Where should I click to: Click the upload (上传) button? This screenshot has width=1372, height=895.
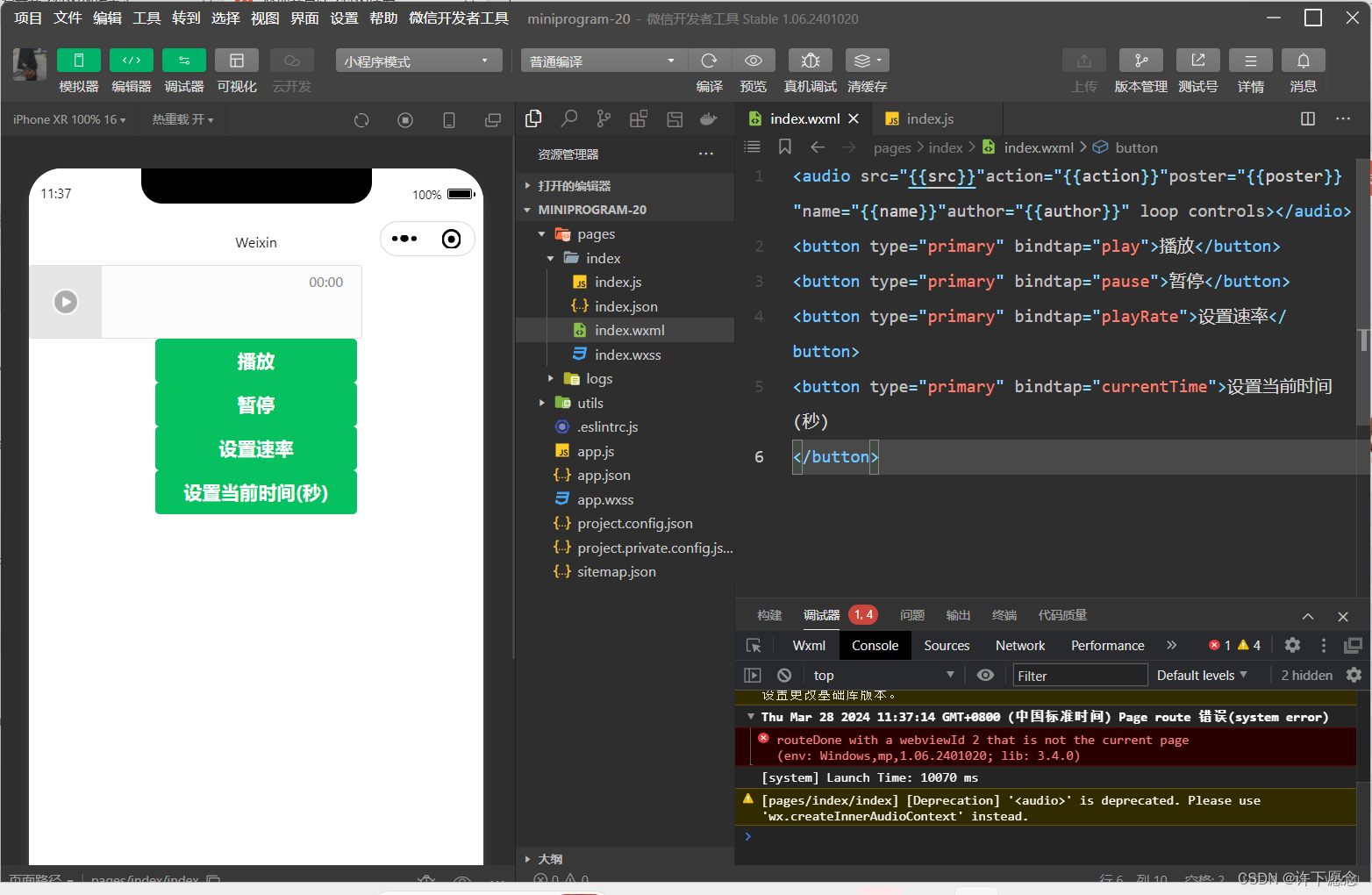pyautogui.click(x=1084, y=60)
